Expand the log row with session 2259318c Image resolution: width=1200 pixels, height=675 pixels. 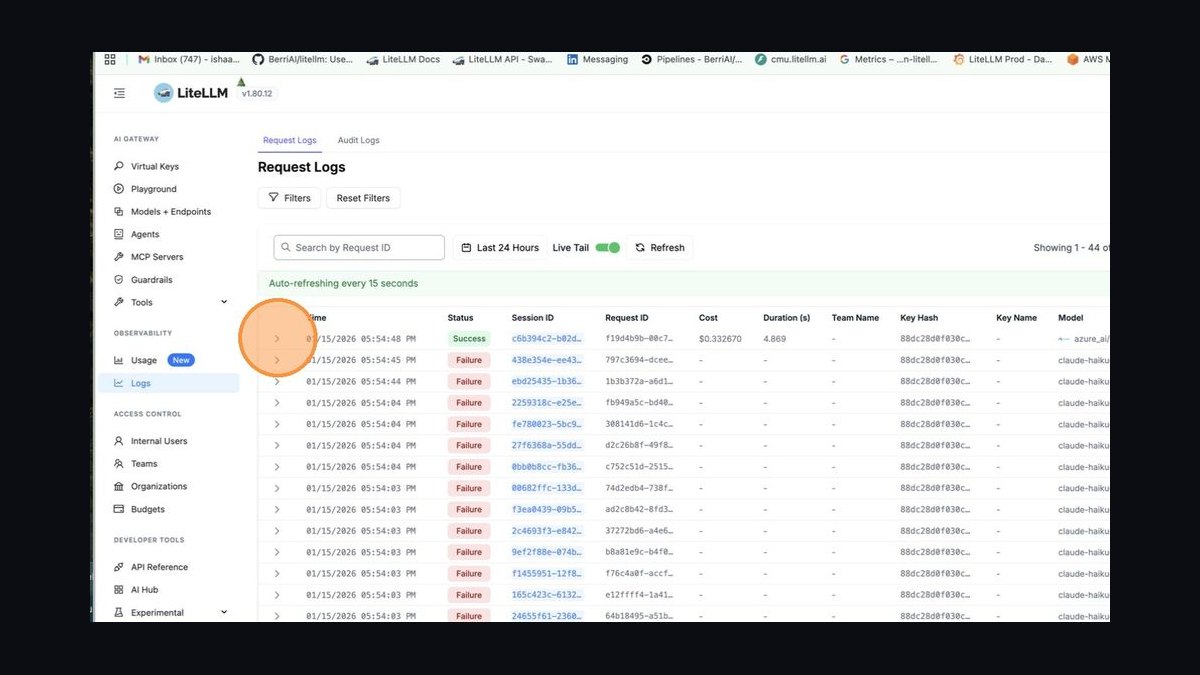(277, 403)
